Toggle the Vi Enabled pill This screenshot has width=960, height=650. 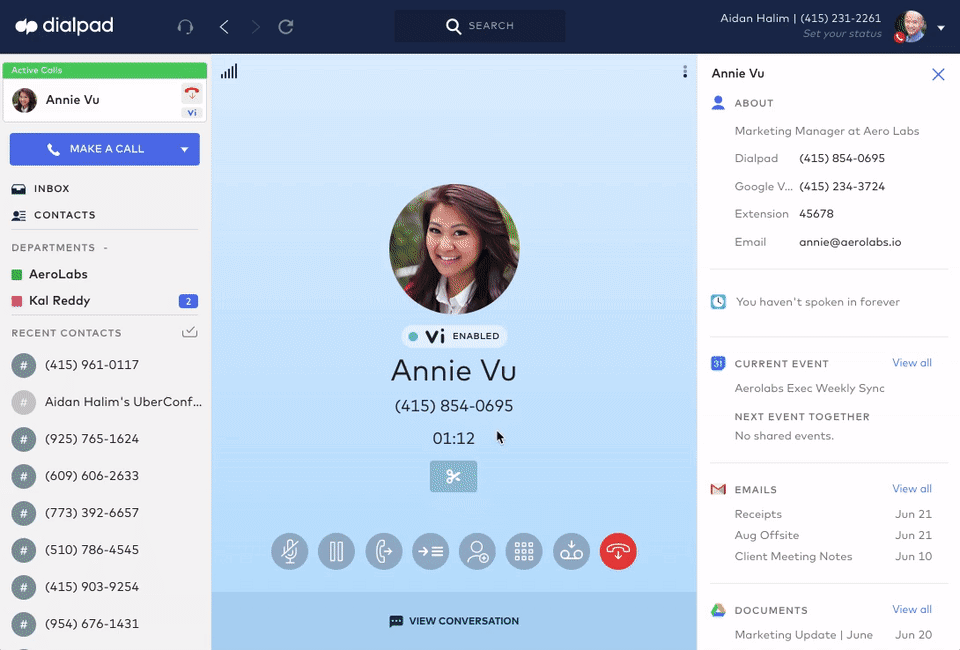tap(454, 336)
